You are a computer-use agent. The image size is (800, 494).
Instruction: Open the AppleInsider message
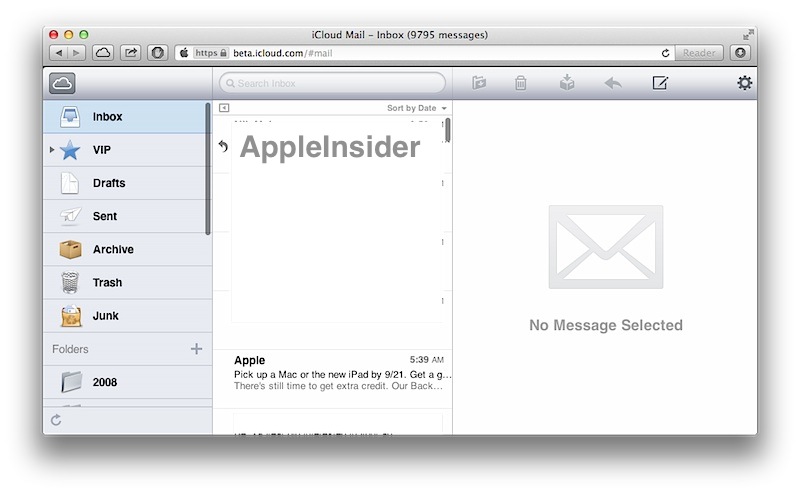[333, 146]
